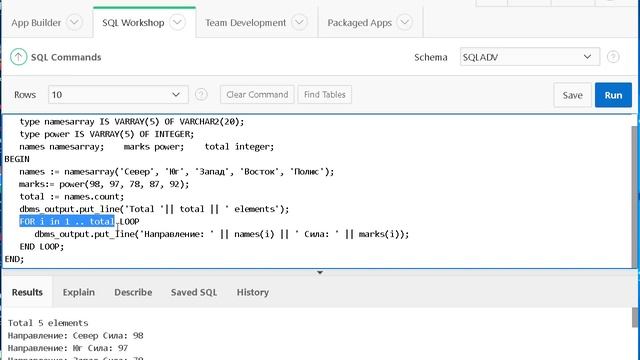Click the Find Tables button

pyautogui.click(x=324, y=95)
